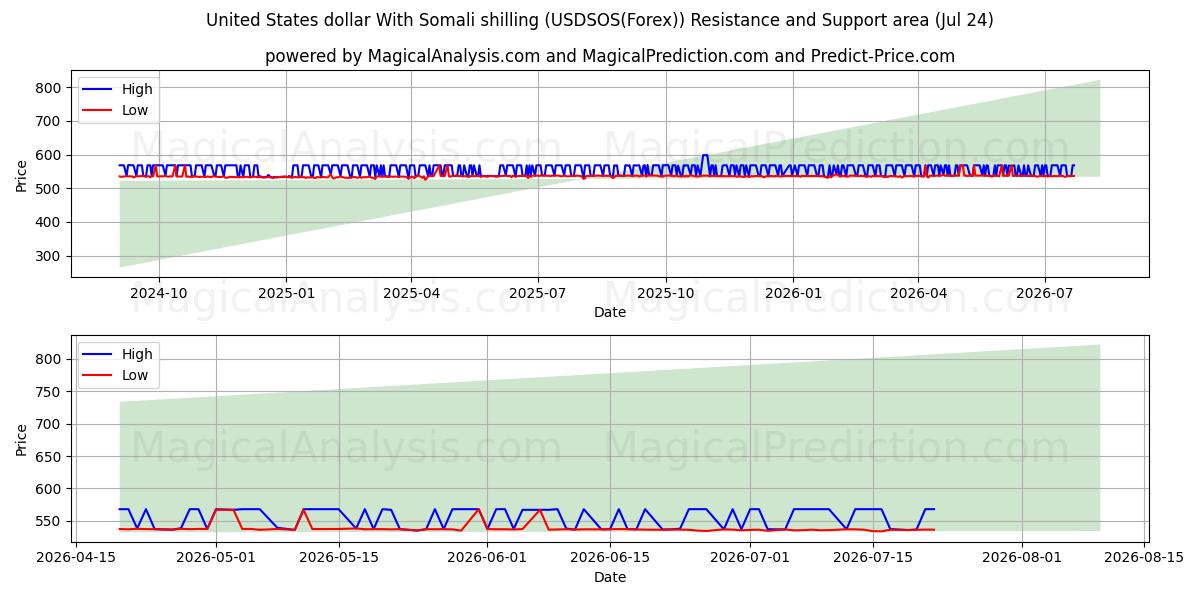Click the blue price spike near 2025-11
This screenshot has width=1200, height=600.
click(x=705, y=160)
